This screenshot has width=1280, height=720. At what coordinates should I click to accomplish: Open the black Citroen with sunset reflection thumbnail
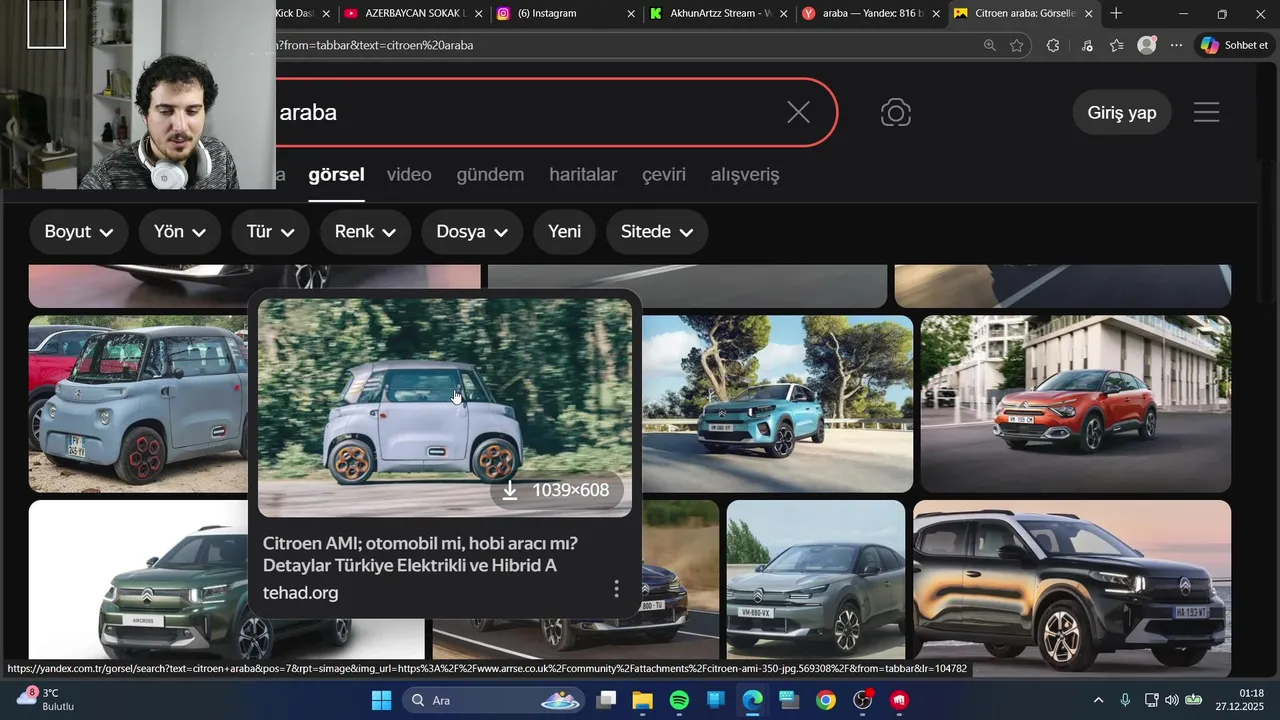(x=1072, y=588)
